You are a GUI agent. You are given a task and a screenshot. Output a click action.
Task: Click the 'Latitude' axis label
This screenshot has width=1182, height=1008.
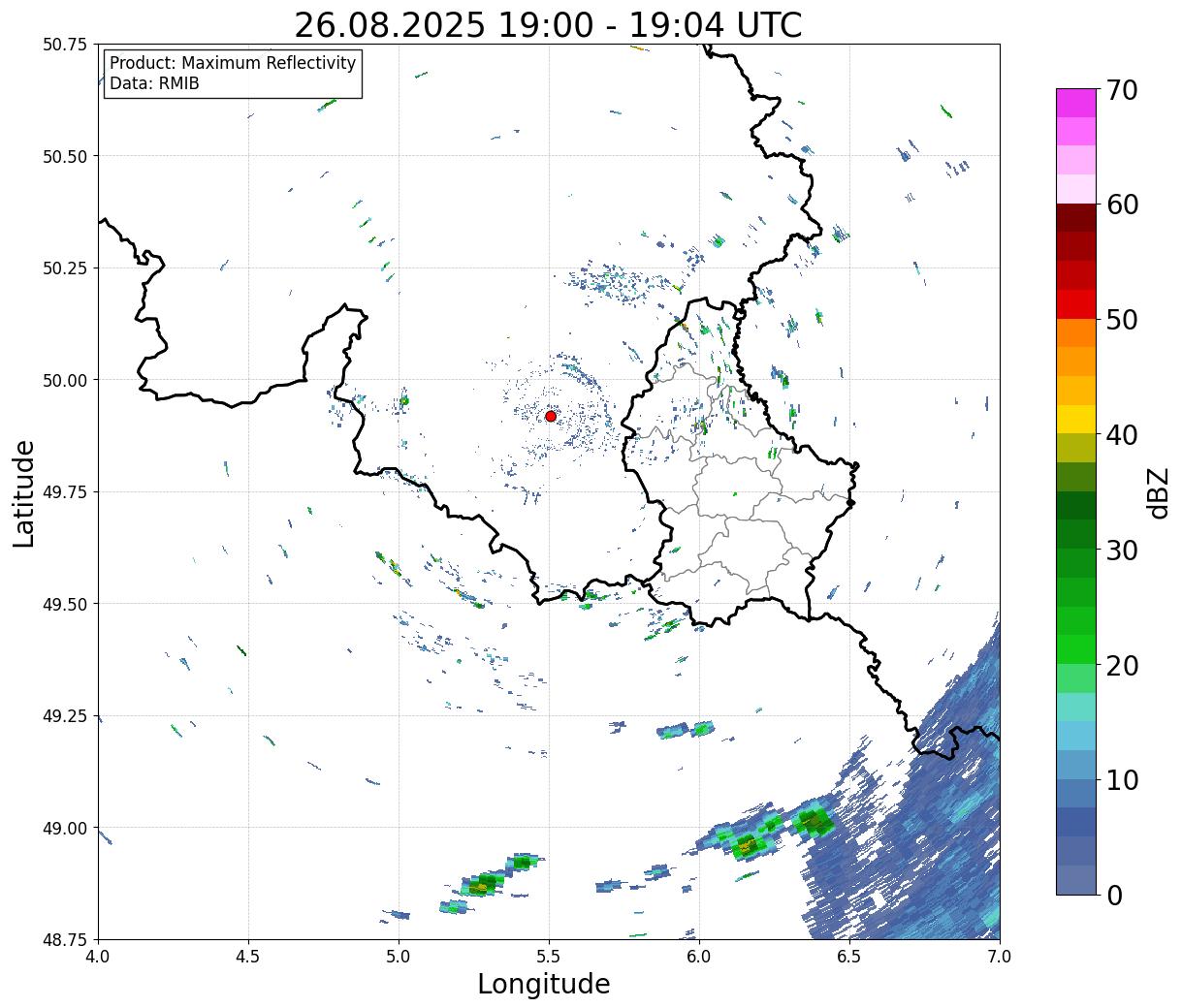click(24, 492)
